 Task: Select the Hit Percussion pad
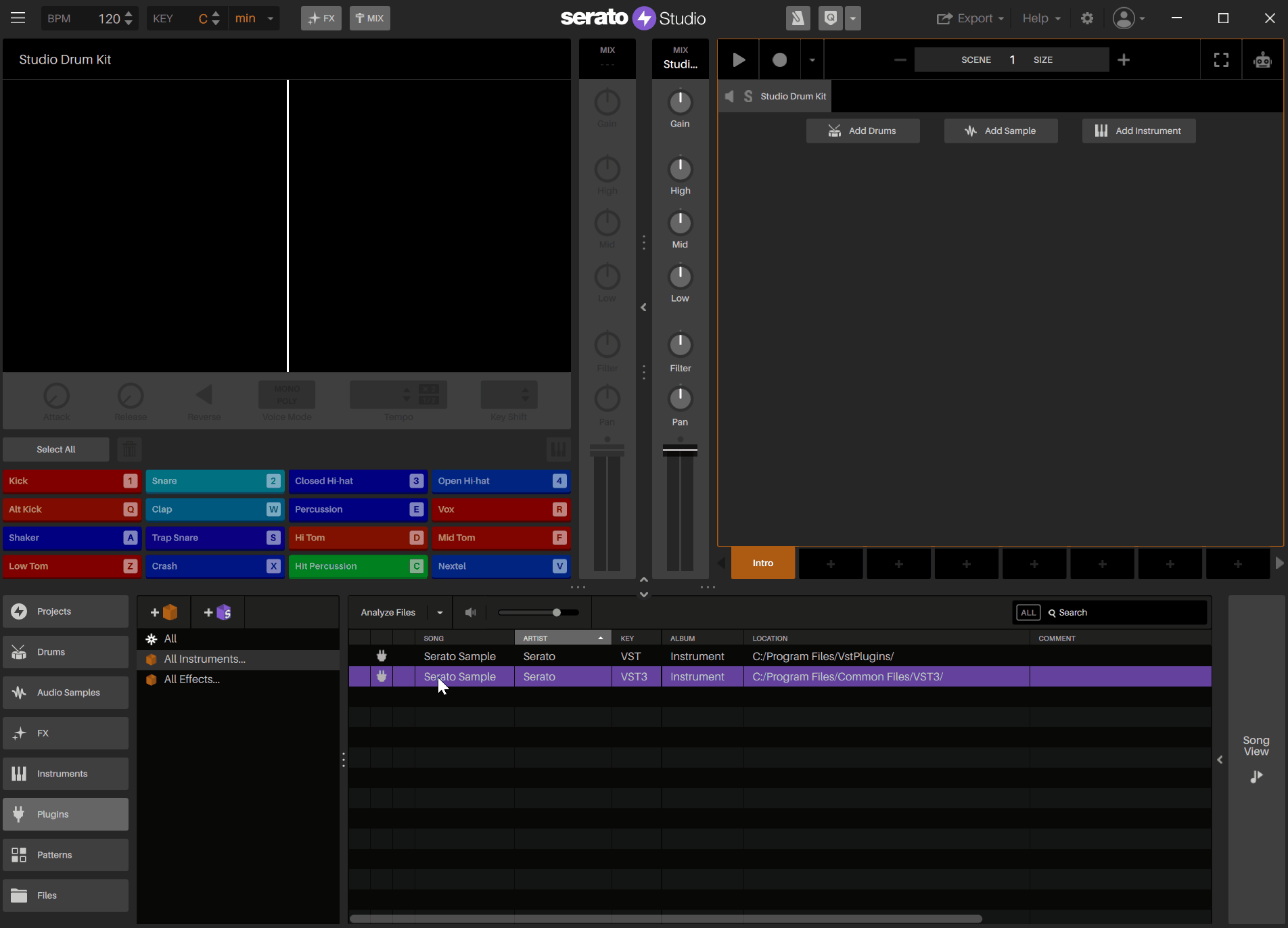pos(358,566)
